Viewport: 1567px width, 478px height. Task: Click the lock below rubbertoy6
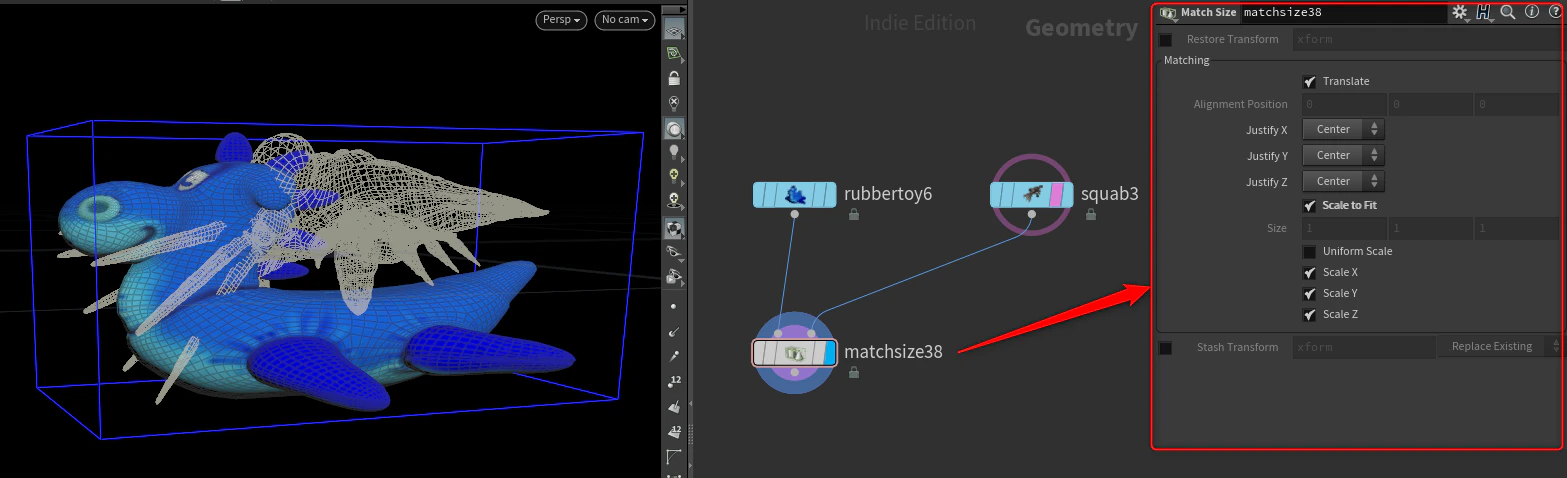click(x=854, y=214)
